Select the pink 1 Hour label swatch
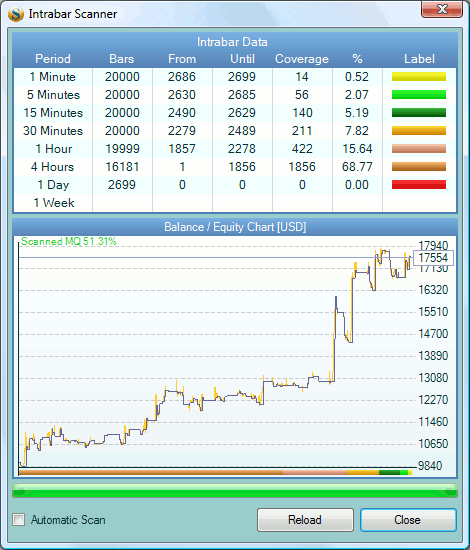 click(x=419, y=149)
